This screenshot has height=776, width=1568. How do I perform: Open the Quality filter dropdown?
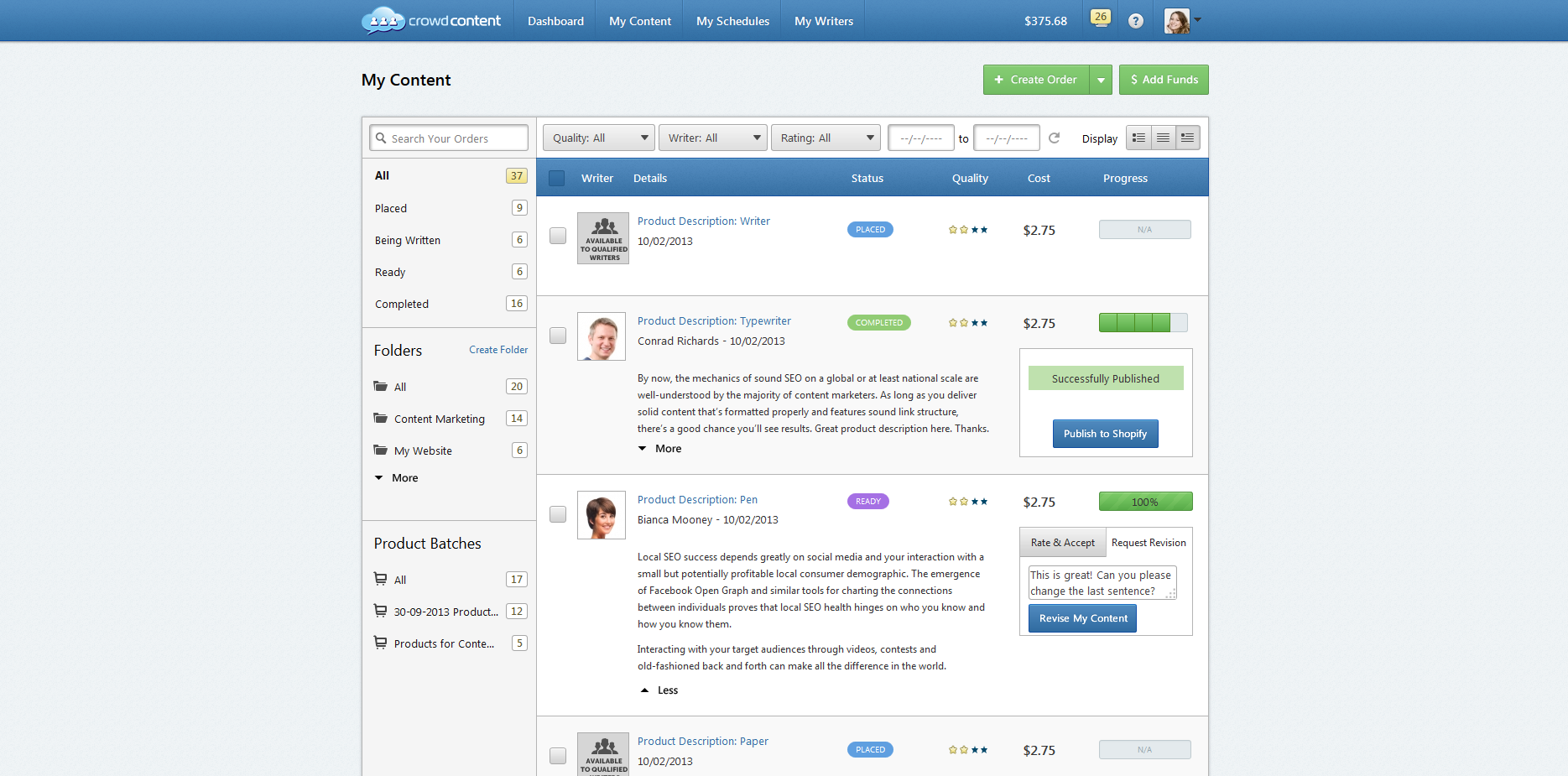coord(598,137)
